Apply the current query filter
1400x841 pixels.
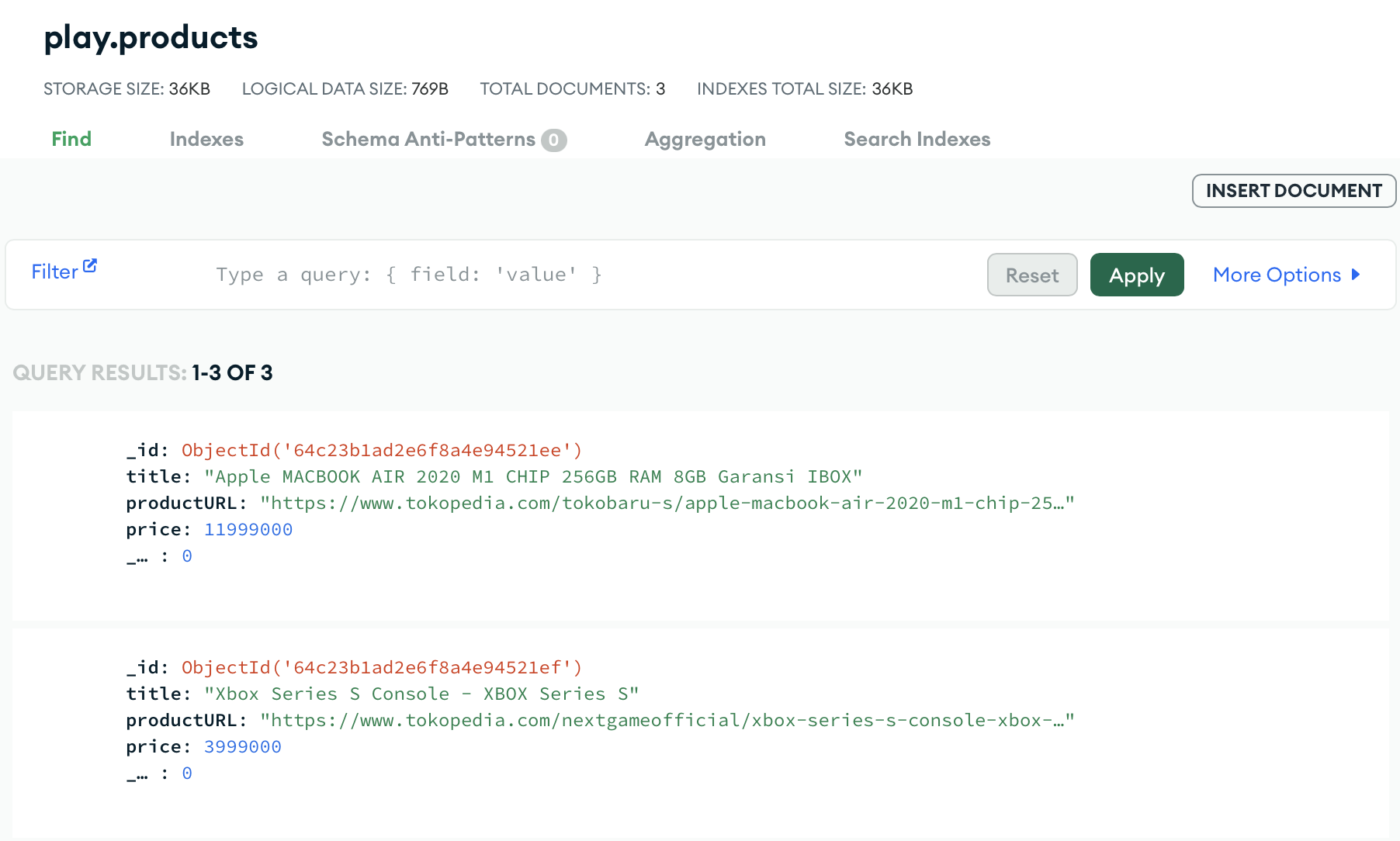point(1136,275)
